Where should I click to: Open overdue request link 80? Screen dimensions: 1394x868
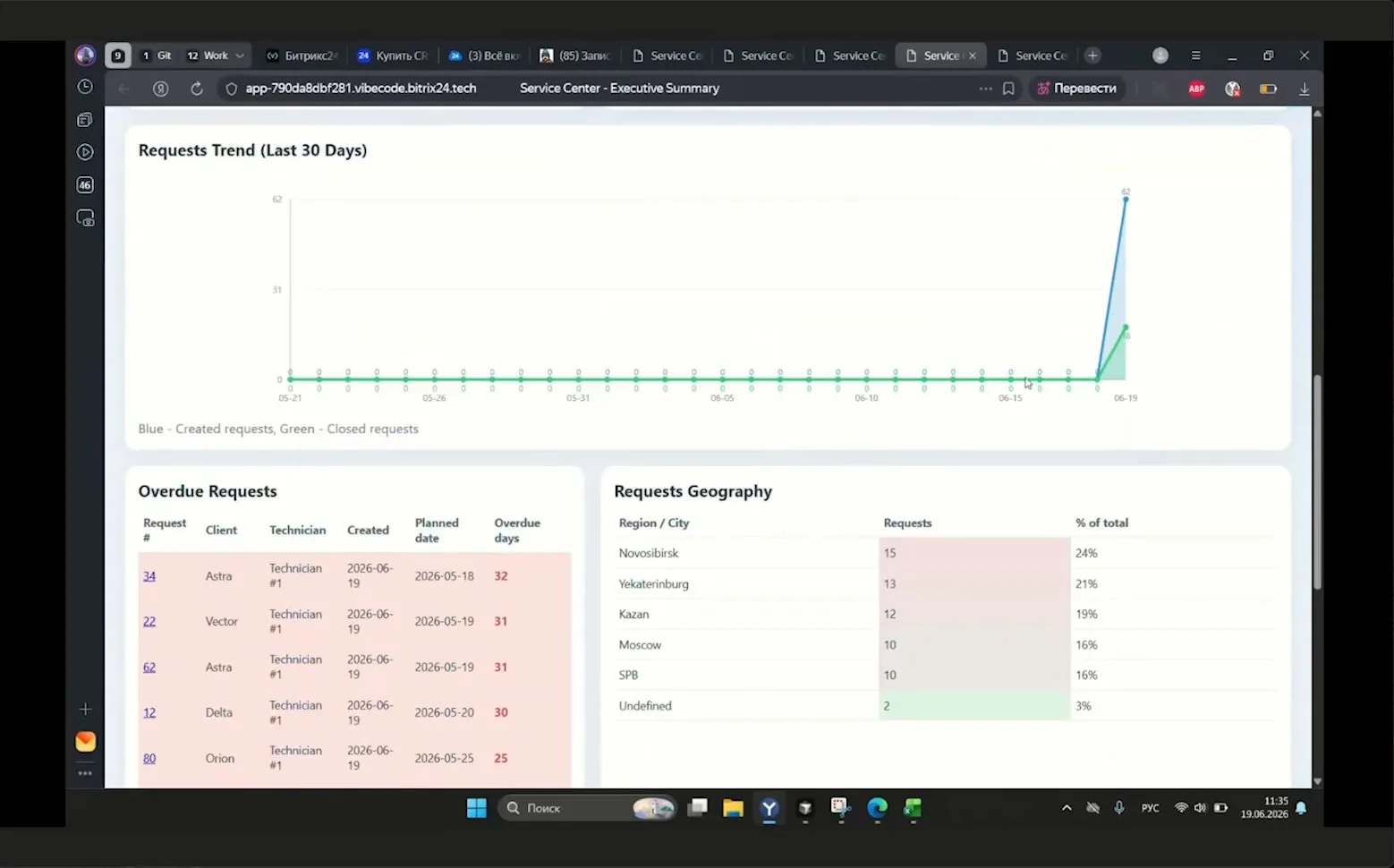(149, 759)
